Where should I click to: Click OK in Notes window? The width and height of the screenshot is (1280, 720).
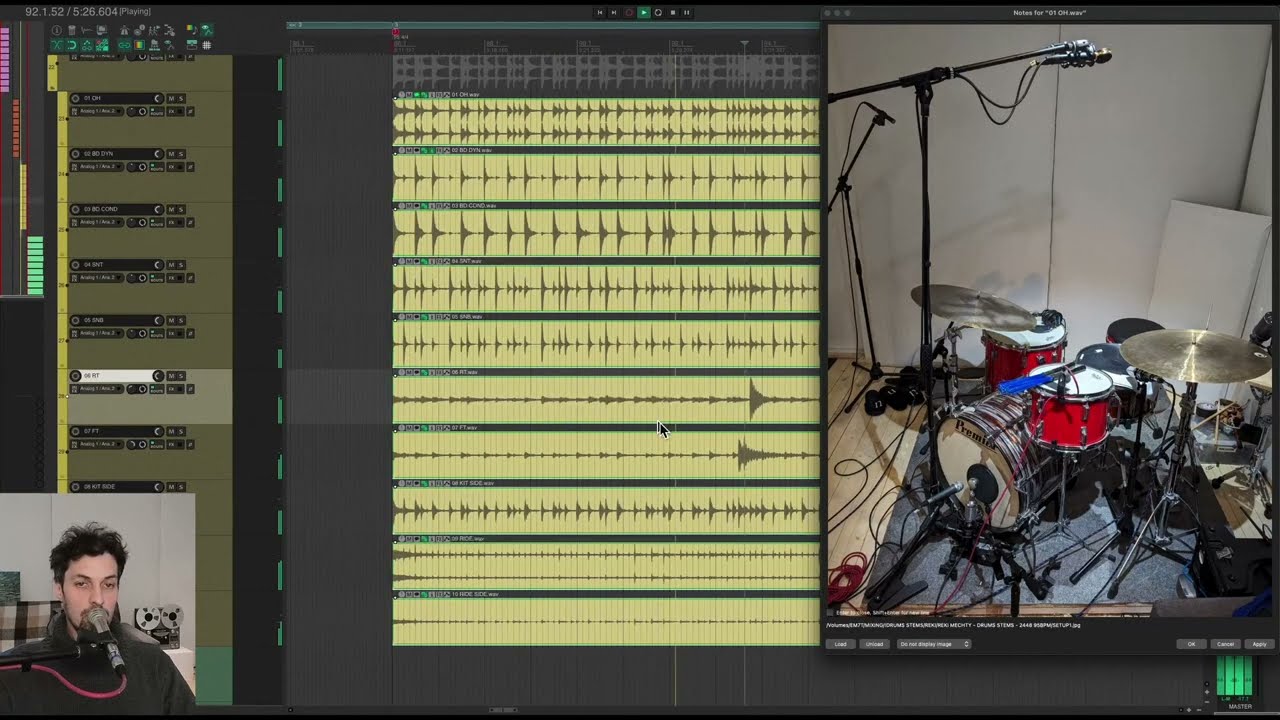[x=1192, y=644]
